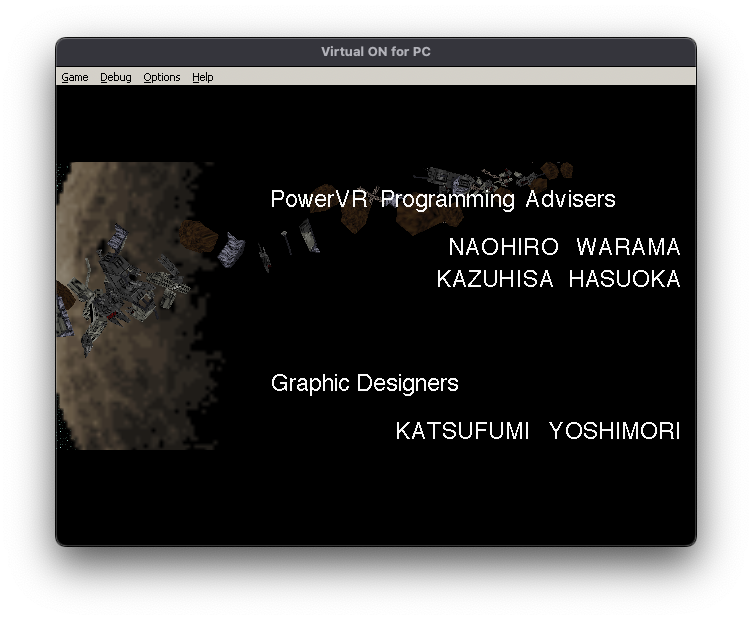The height and width of the screenshot is (620, 752).
Task: Open the Debug menu
Action: (x=116, y=77)
